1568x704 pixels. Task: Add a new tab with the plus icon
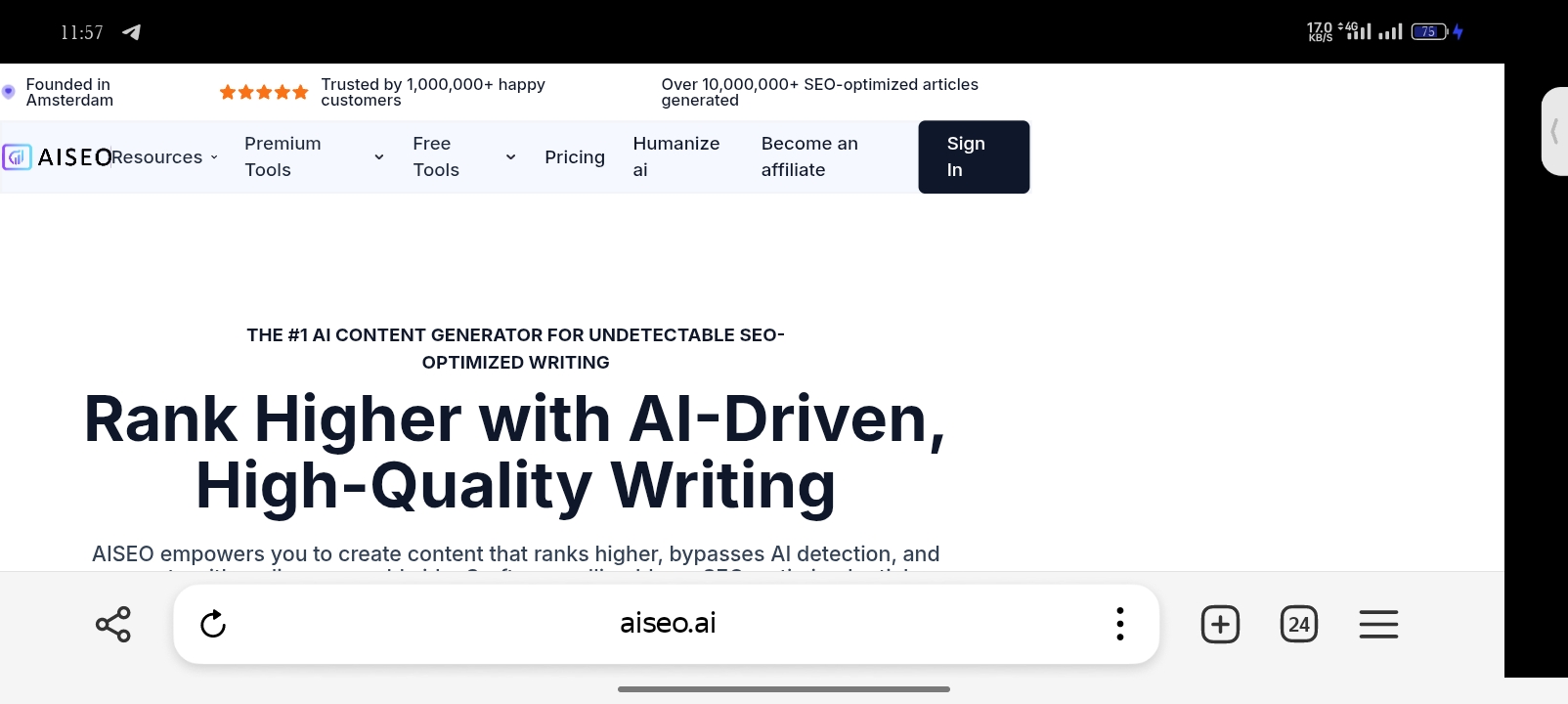point(1220,624)
